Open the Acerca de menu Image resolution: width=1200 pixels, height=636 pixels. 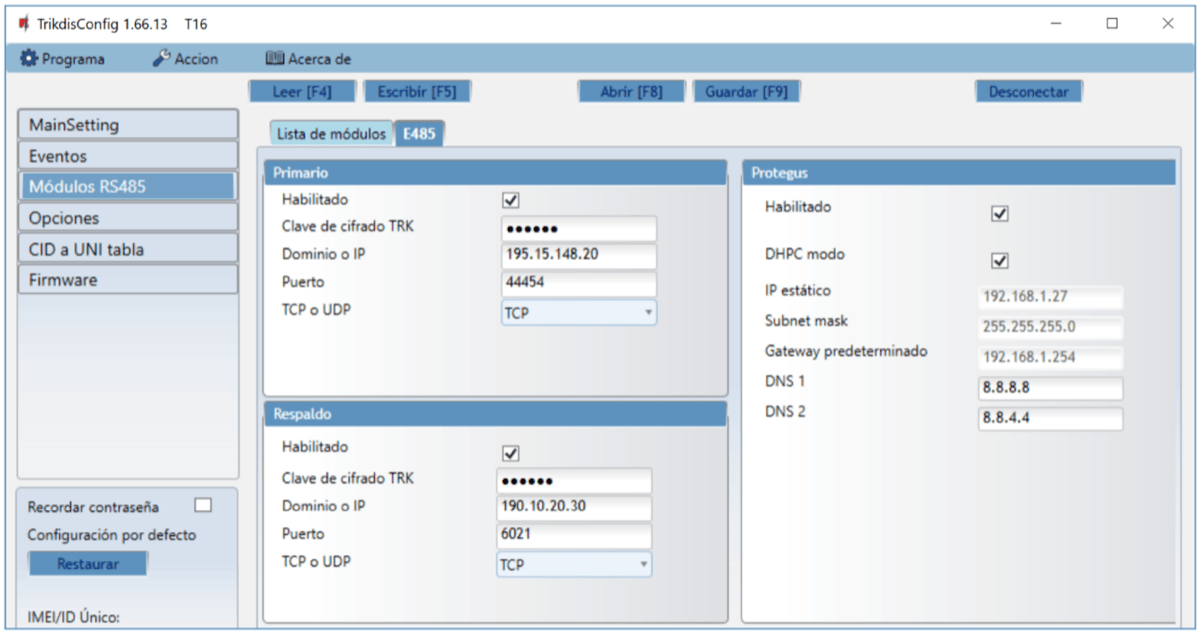click(x=308, y=59)
